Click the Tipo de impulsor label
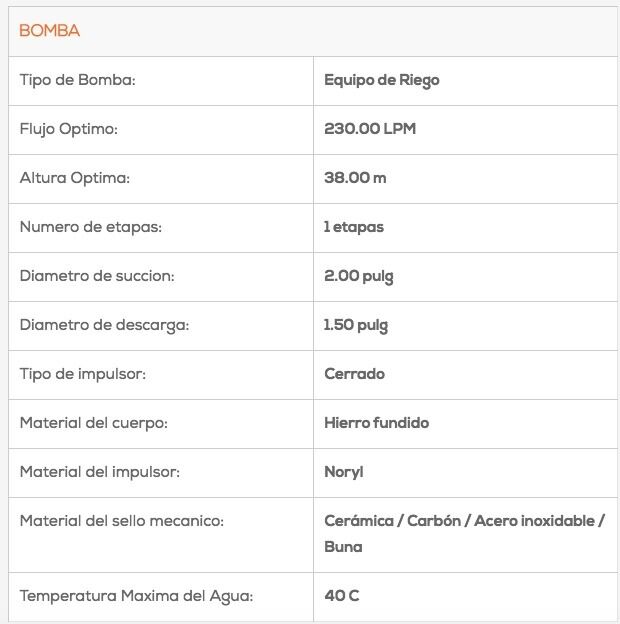Viewport: 620px width, 624px height. tap(83, 374)
